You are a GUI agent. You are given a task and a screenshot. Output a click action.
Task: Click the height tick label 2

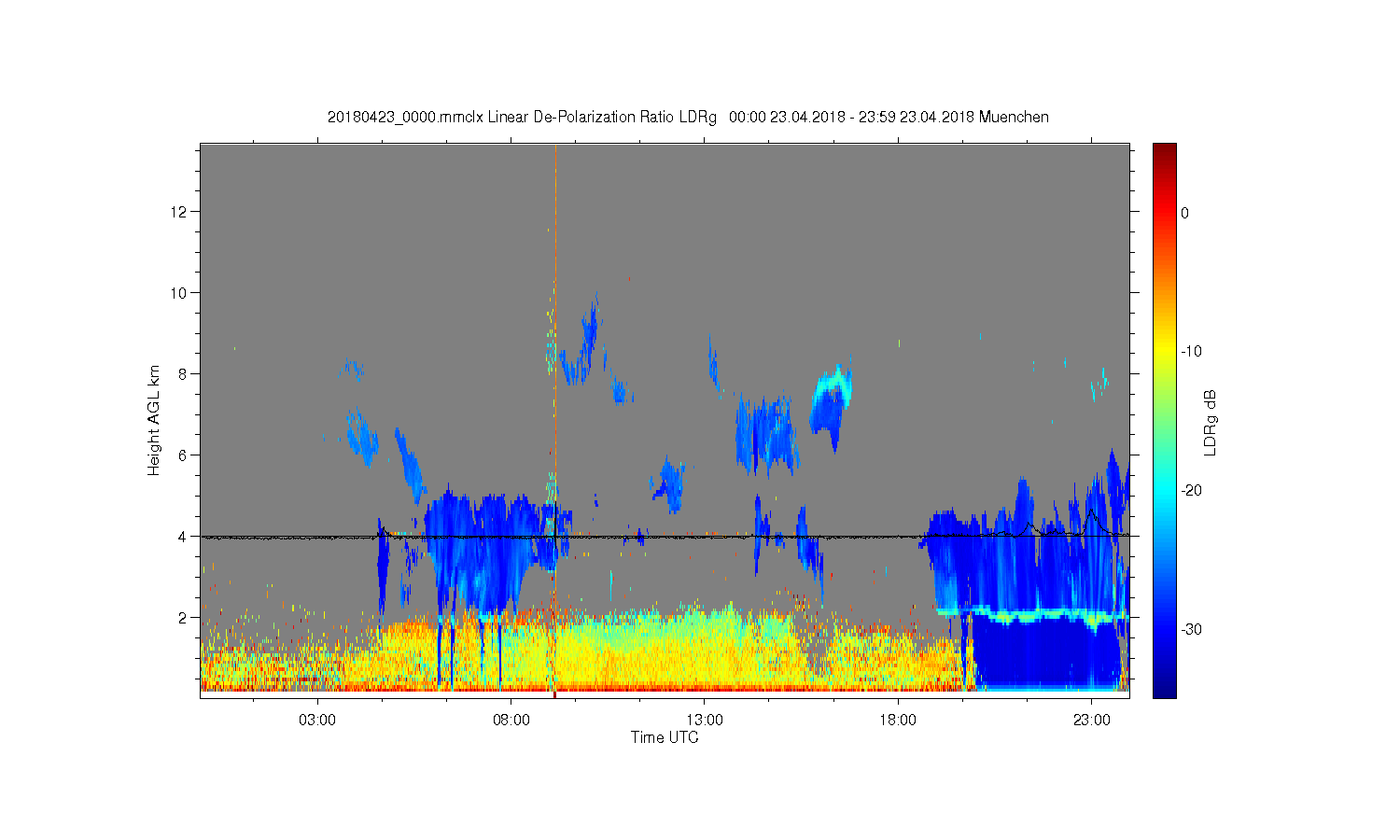click(x=181, y=618)
